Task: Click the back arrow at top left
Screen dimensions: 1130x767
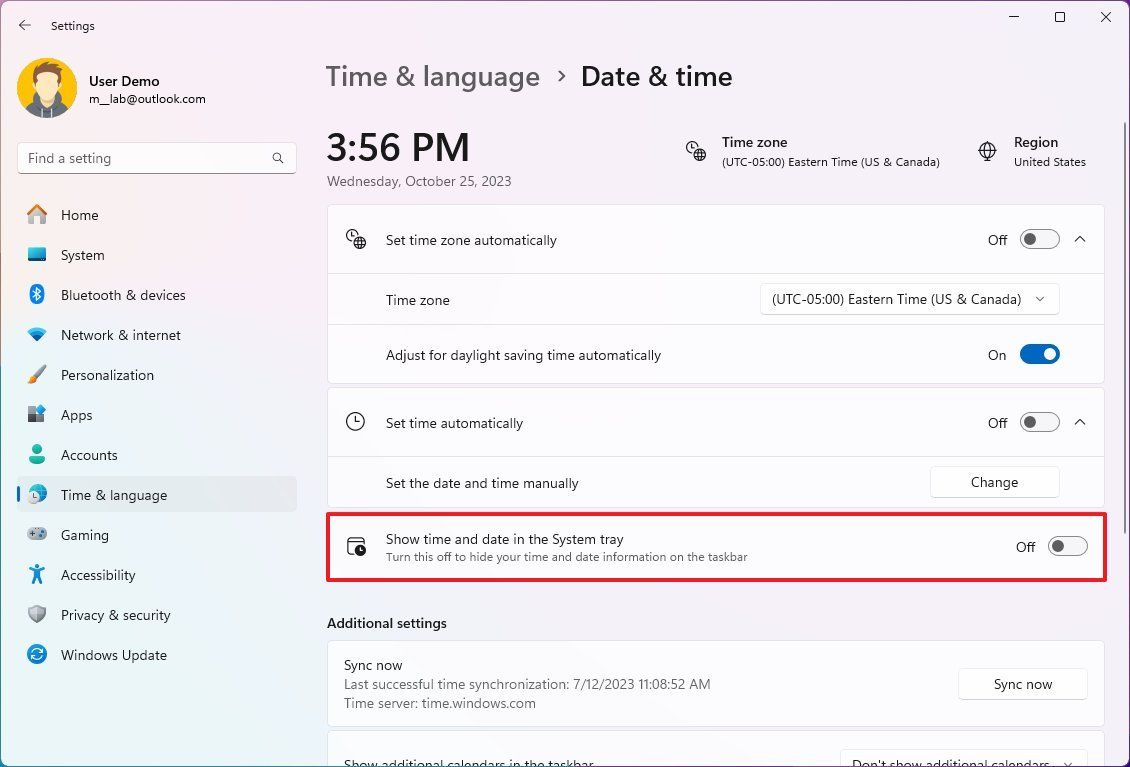Action: point(24,25)
